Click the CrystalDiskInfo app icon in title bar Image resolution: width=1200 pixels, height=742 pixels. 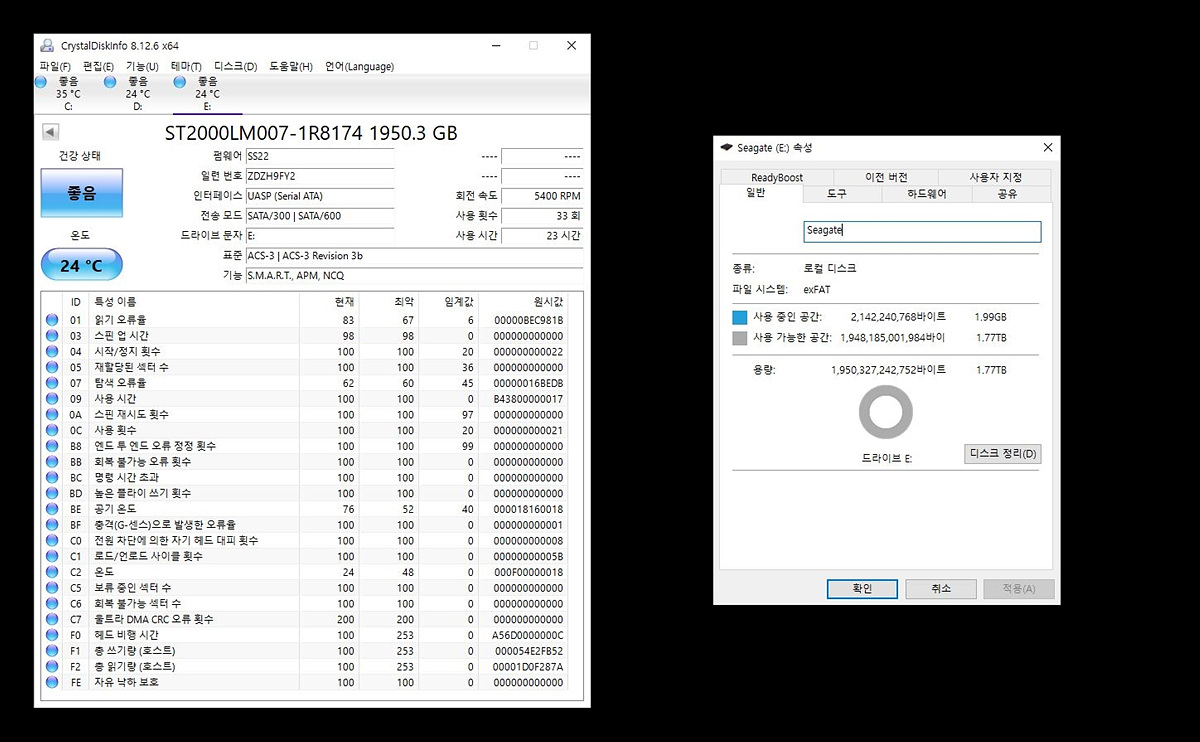47,45
